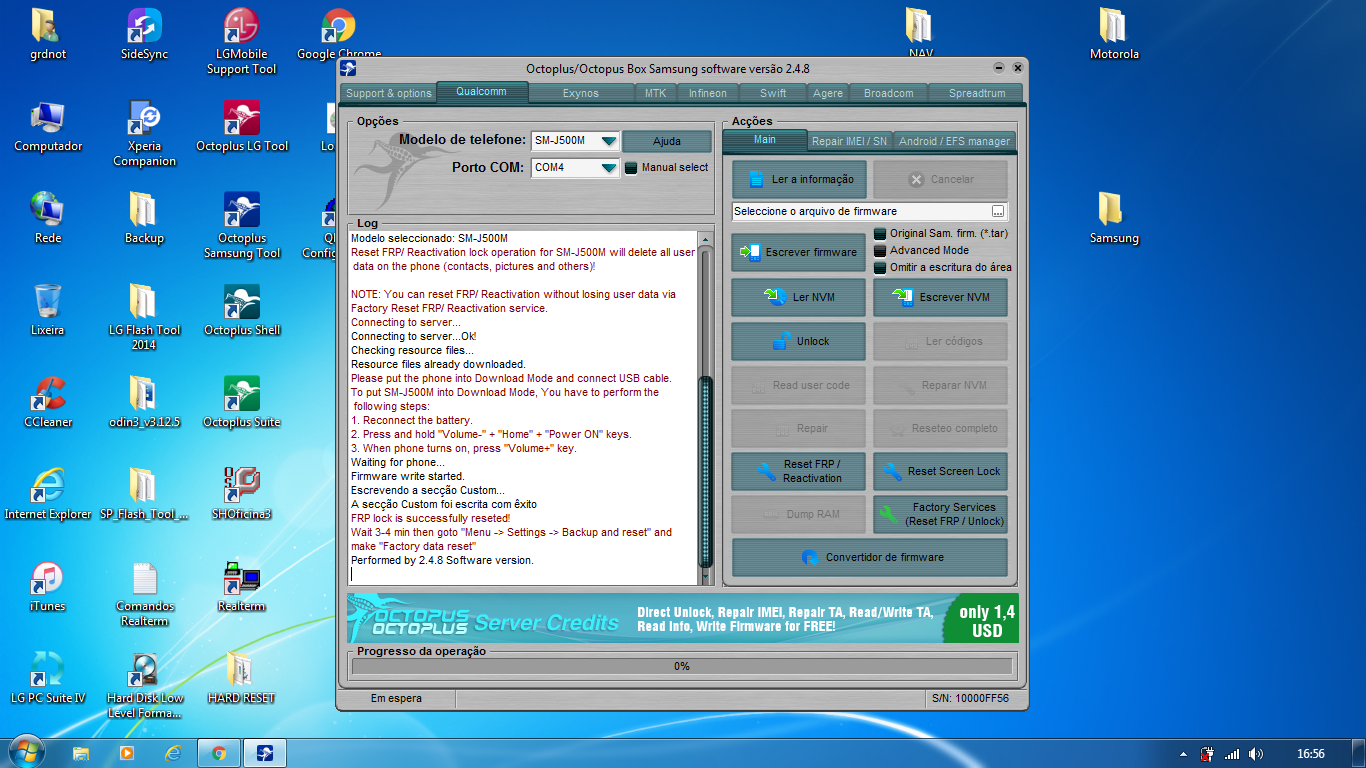Browse for firmware file with ellipsis button
Image resolution: width=1366 pixels, height=768 pixels.
click(998, 211)
